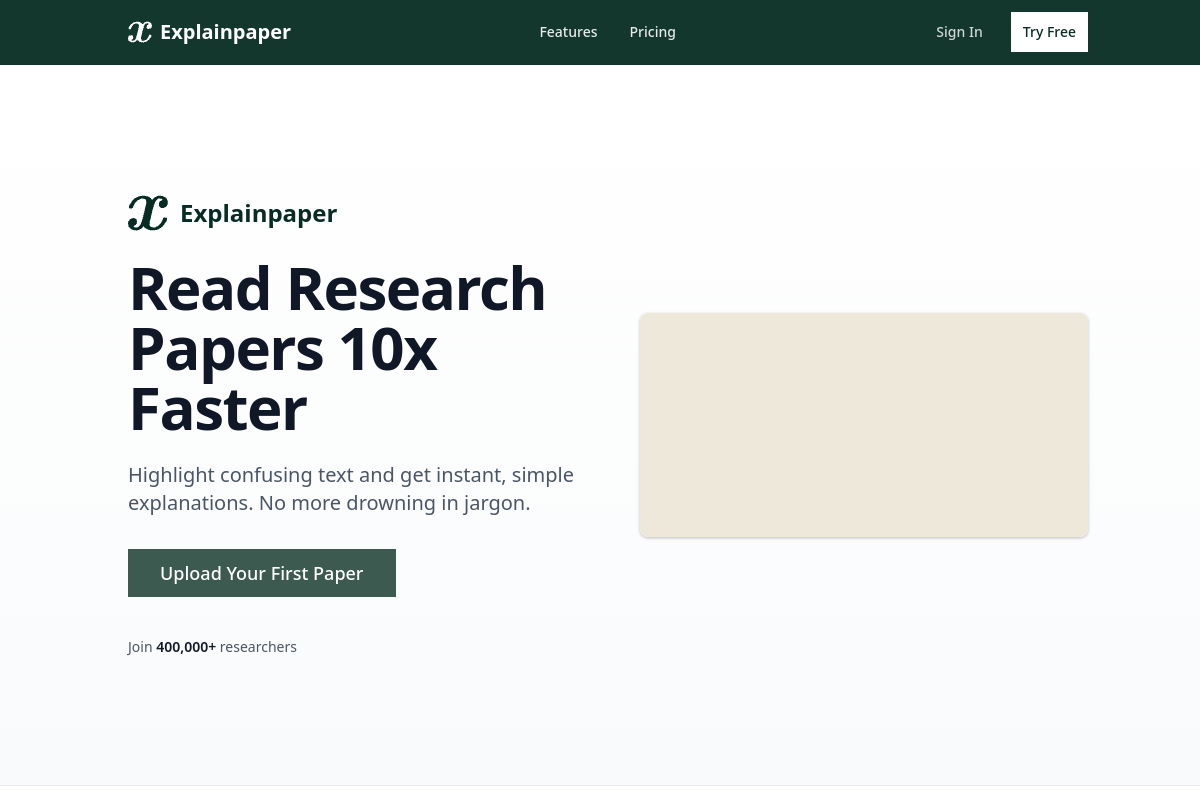Click the Join 400,000+ researchers text
This screenshot has width=1200, height=800.
click(x=212, y=647)
